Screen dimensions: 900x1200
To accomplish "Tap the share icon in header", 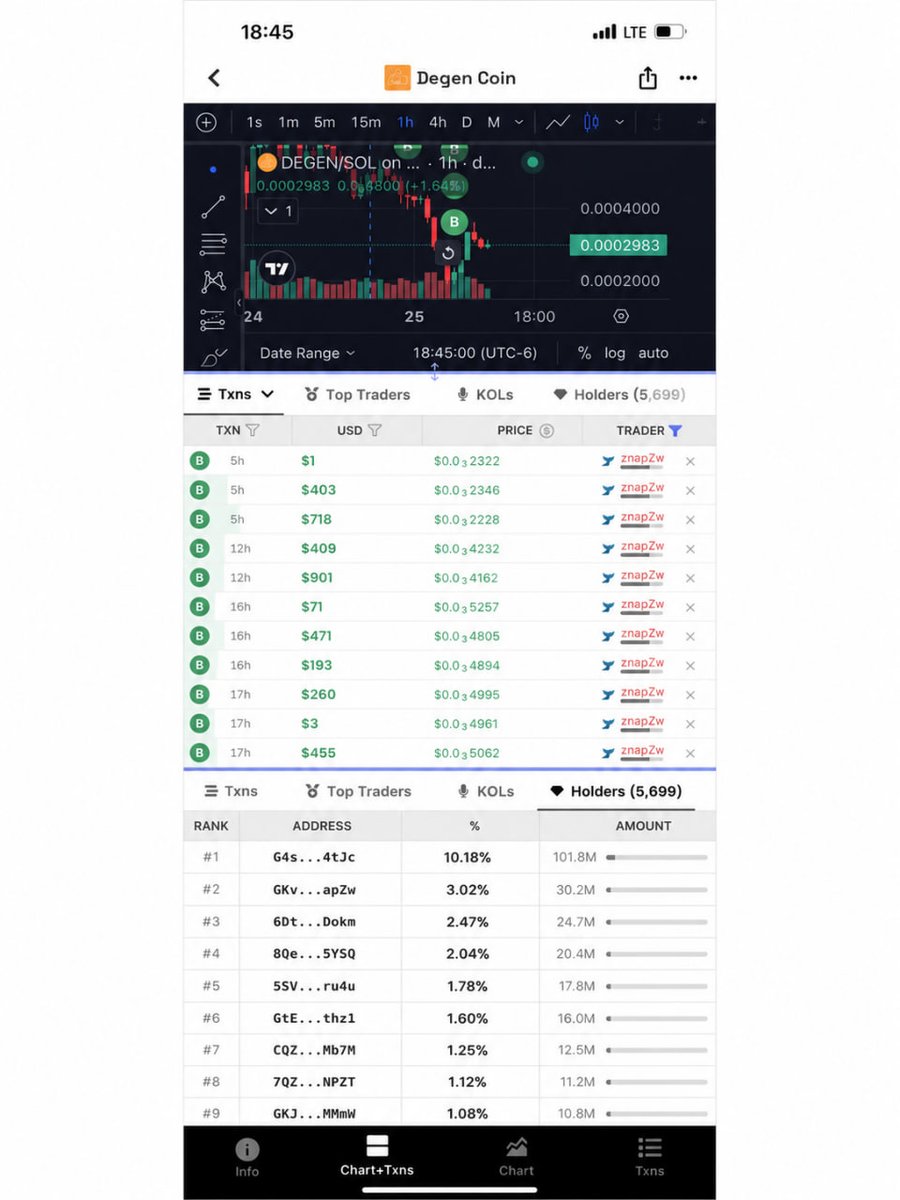I will (x=648, y=78).
